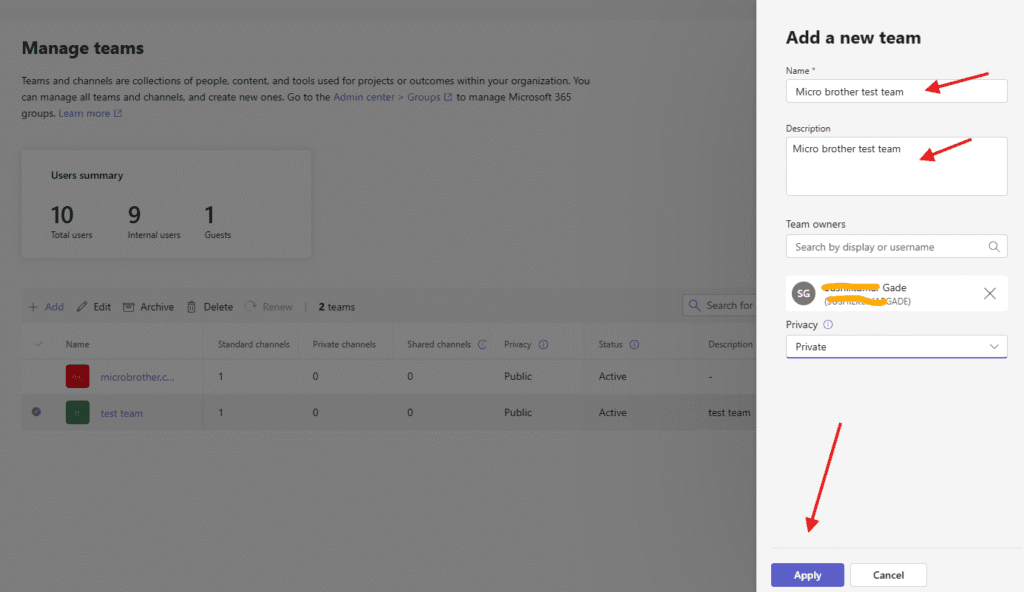1024x592 pixels.
Task: Click the Delete trash icon
Action: point(192,307)
